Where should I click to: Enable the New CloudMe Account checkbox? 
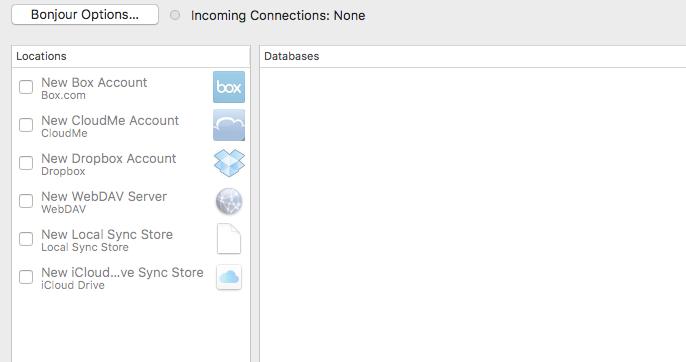(x=26, y=125)
